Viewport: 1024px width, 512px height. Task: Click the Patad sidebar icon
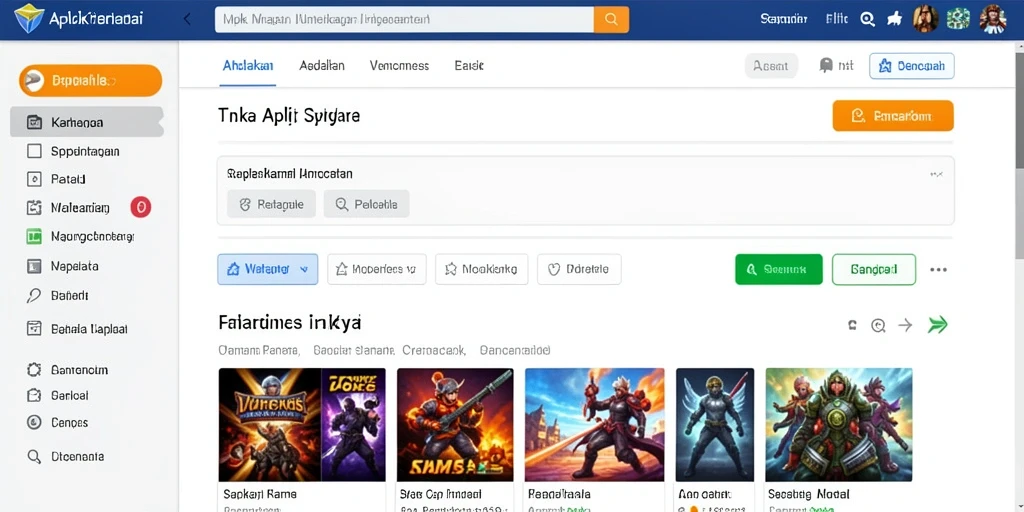[34, 179]
